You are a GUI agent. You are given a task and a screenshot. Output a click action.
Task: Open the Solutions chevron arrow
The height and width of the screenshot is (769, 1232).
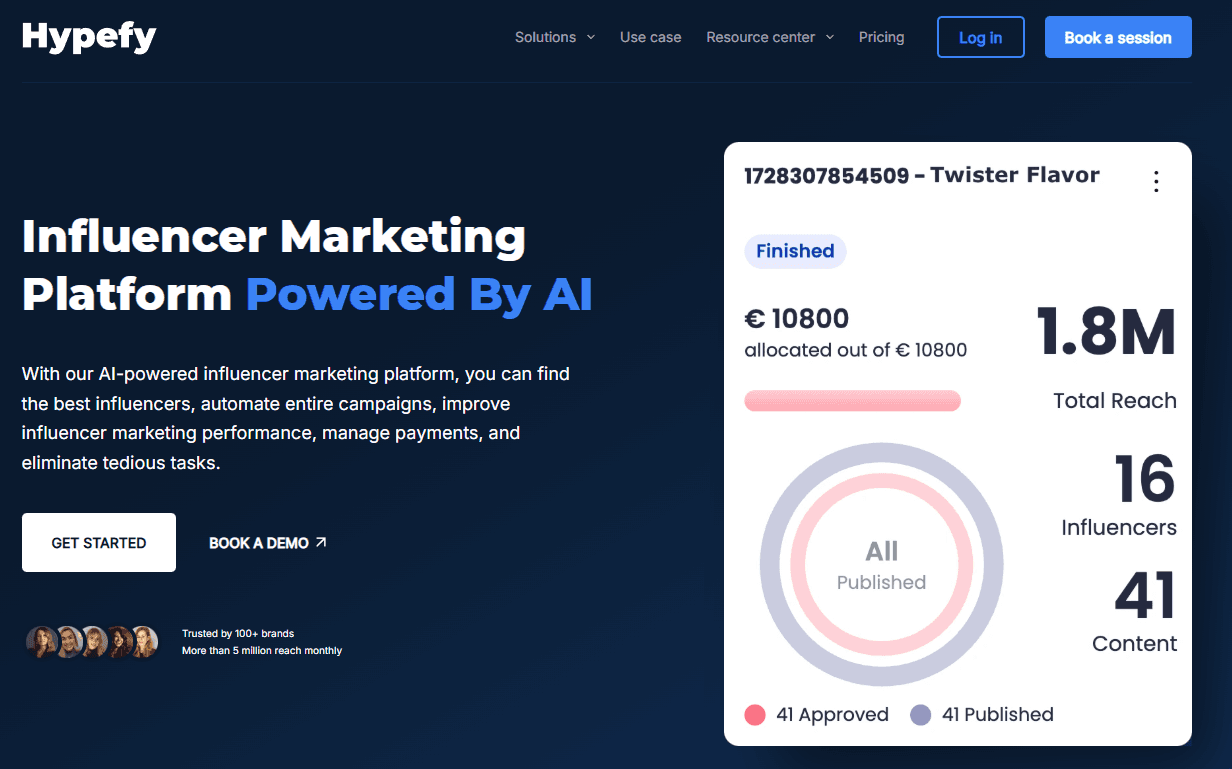click(x=590, y=37)
